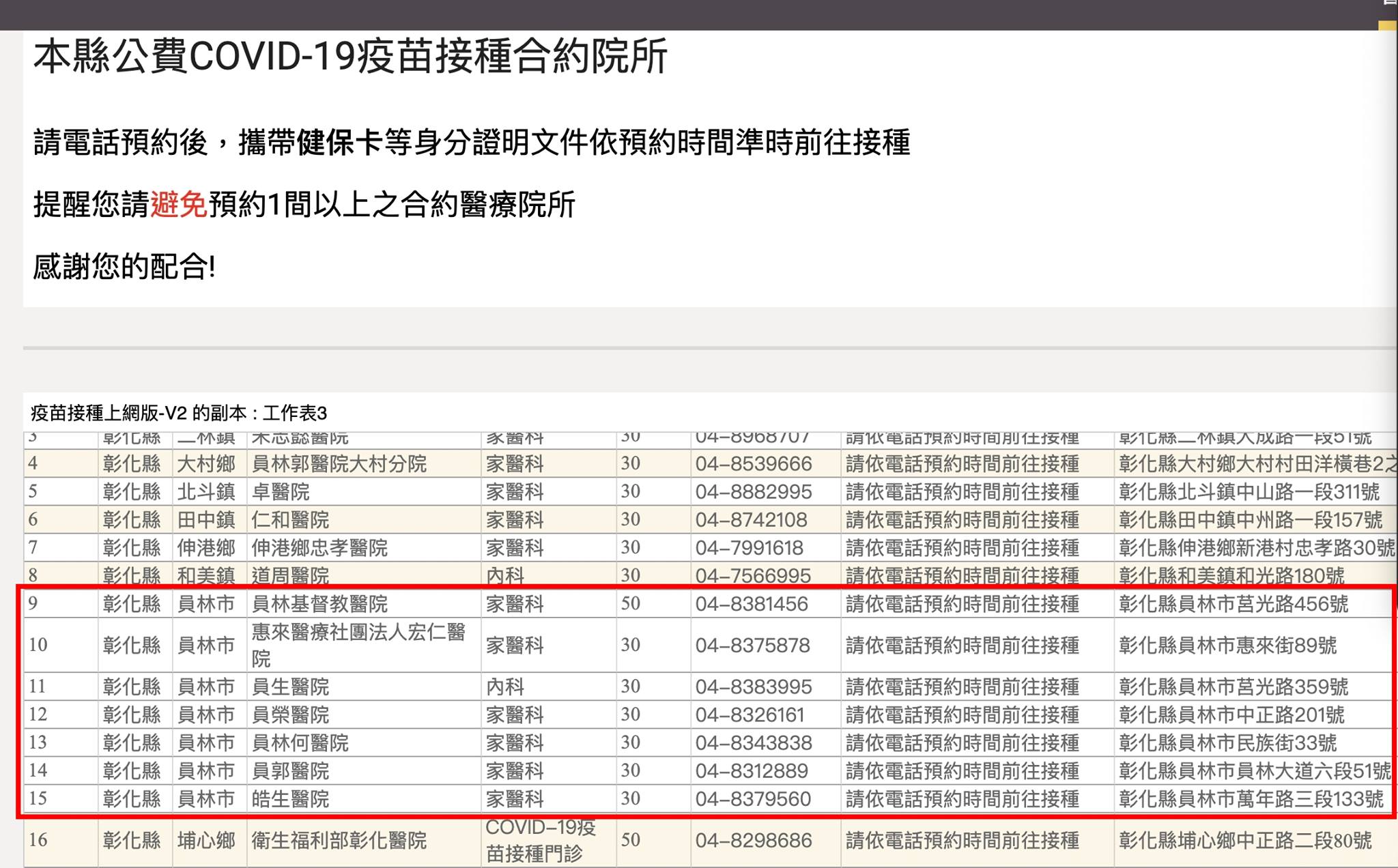
Task: Click address "彰化縣員林市莒光路359號"
Action: (x=1233, y=686)
